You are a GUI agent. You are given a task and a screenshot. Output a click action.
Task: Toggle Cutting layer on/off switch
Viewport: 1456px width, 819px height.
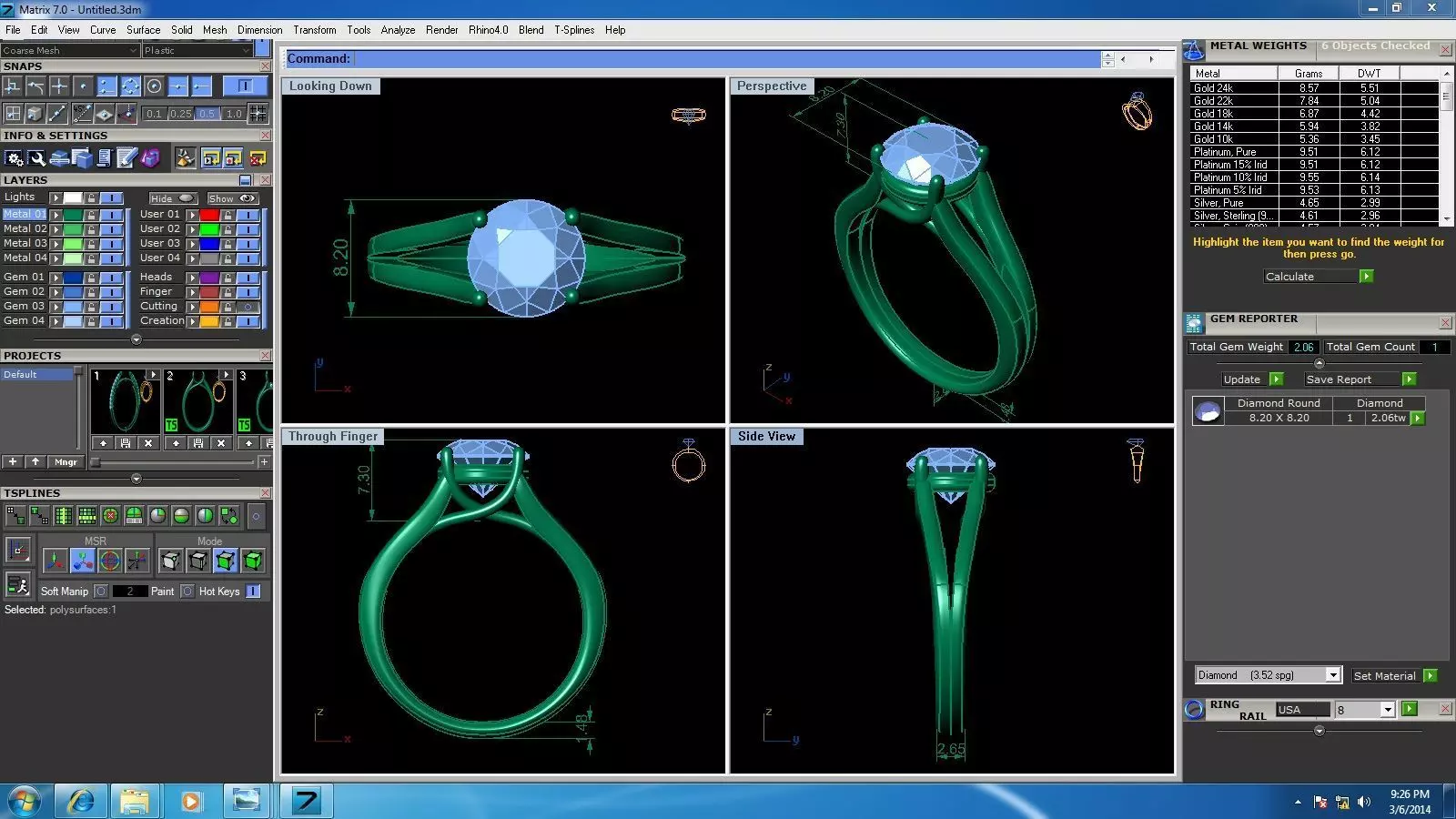[248, 307]
